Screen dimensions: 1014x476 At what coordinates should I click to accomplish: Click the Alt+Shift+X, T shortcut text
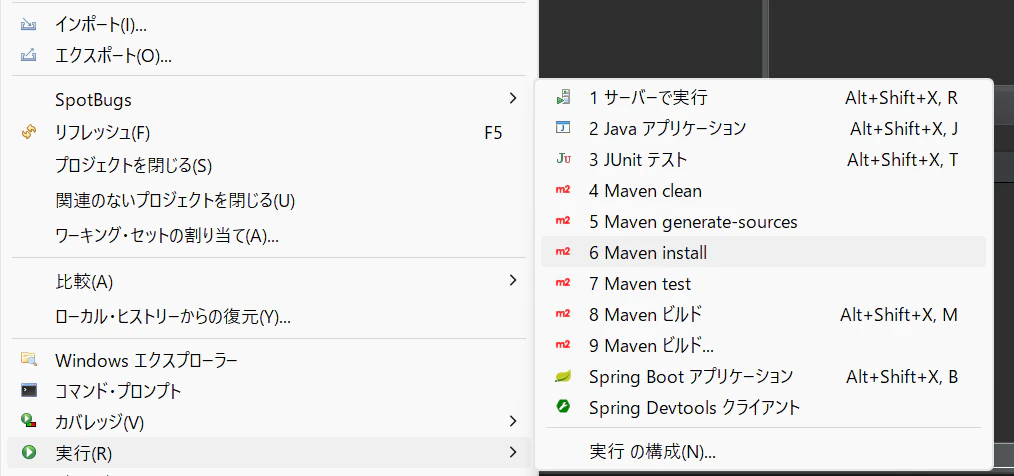click(x=903, y=159)
